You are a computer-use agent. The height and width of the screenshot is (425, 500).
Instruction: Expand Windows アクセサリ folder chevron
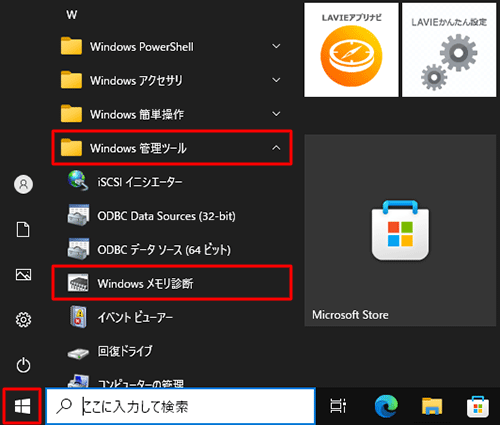click(x=276, y=80)
